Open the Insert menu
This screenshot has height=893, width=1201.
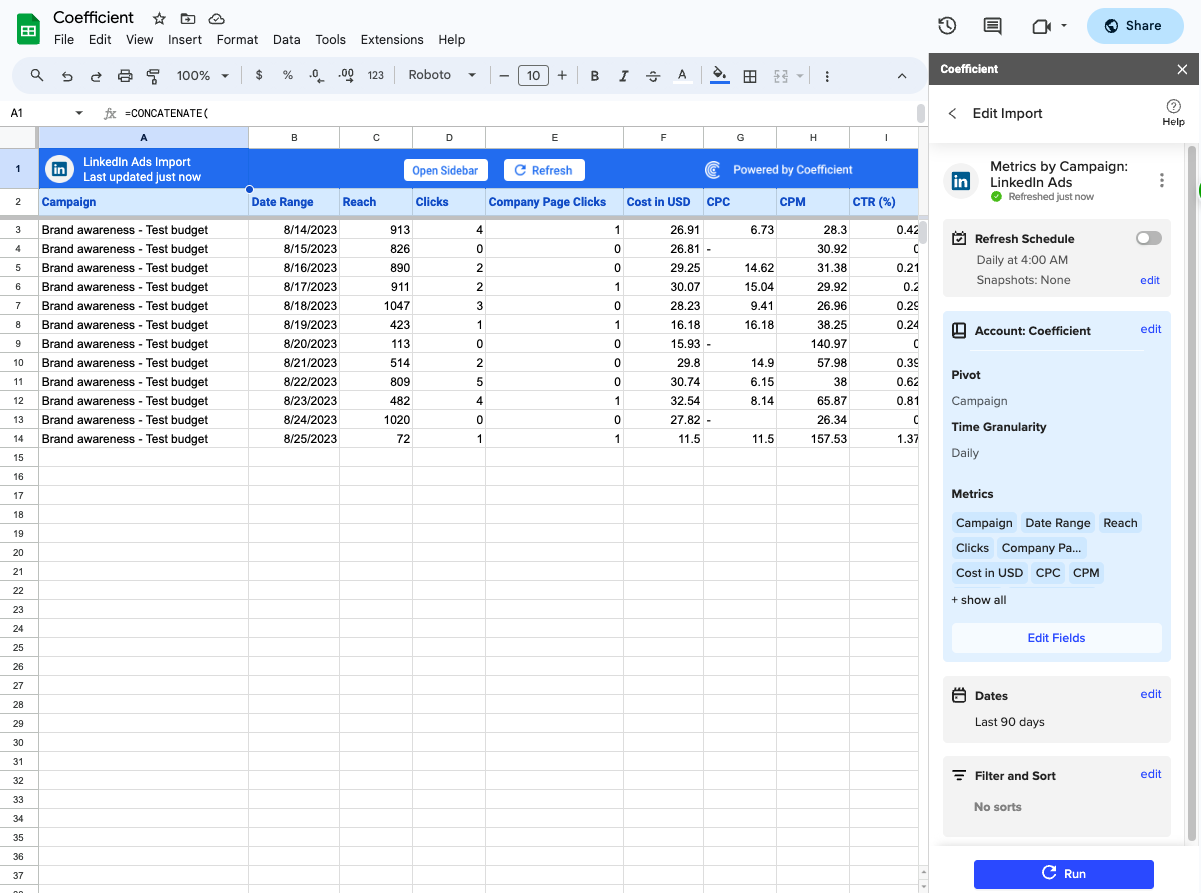[x=185, y=40]
